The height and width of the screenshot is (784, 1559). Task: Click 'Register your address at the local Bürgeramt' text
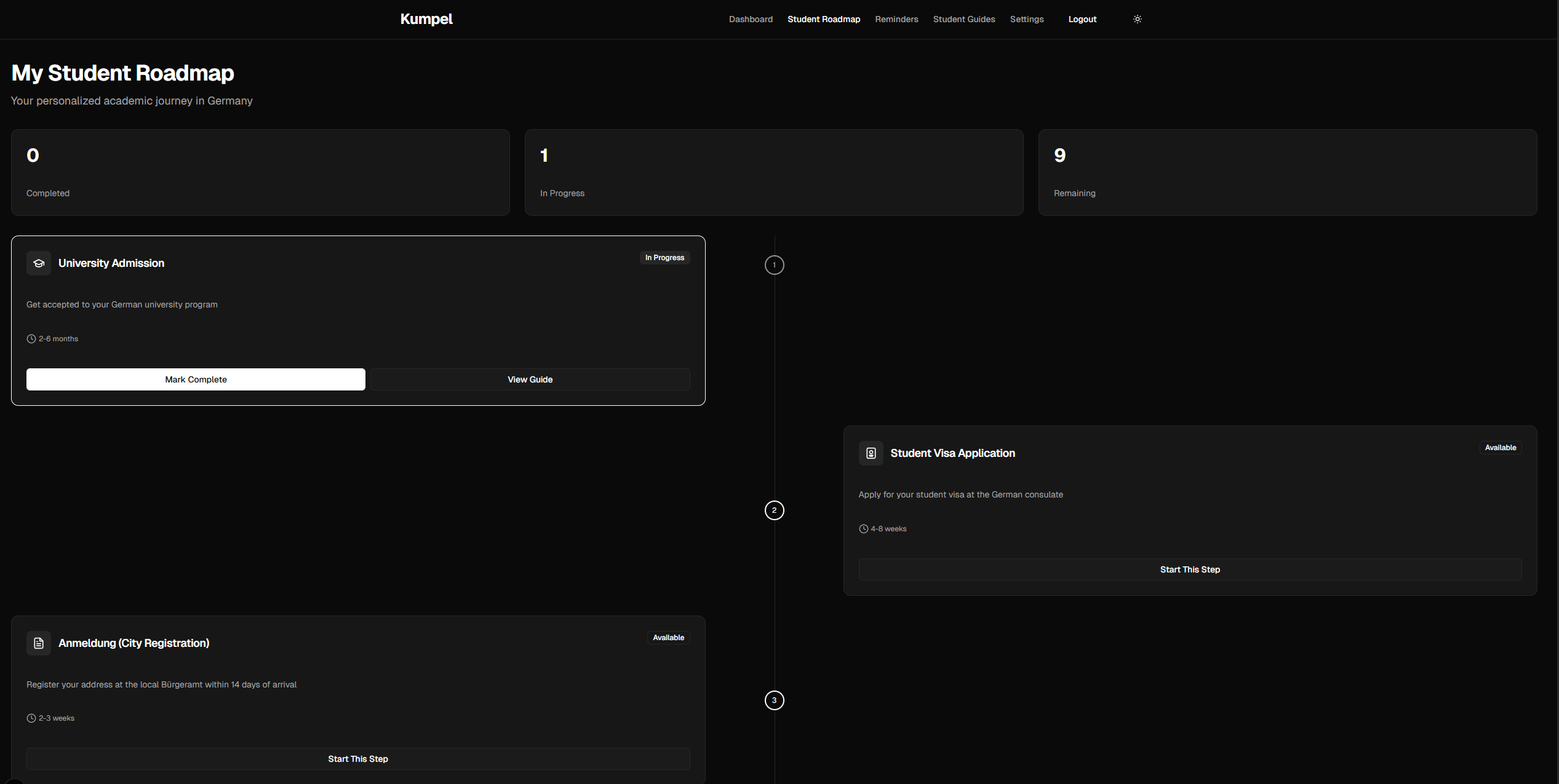[161, 684]
